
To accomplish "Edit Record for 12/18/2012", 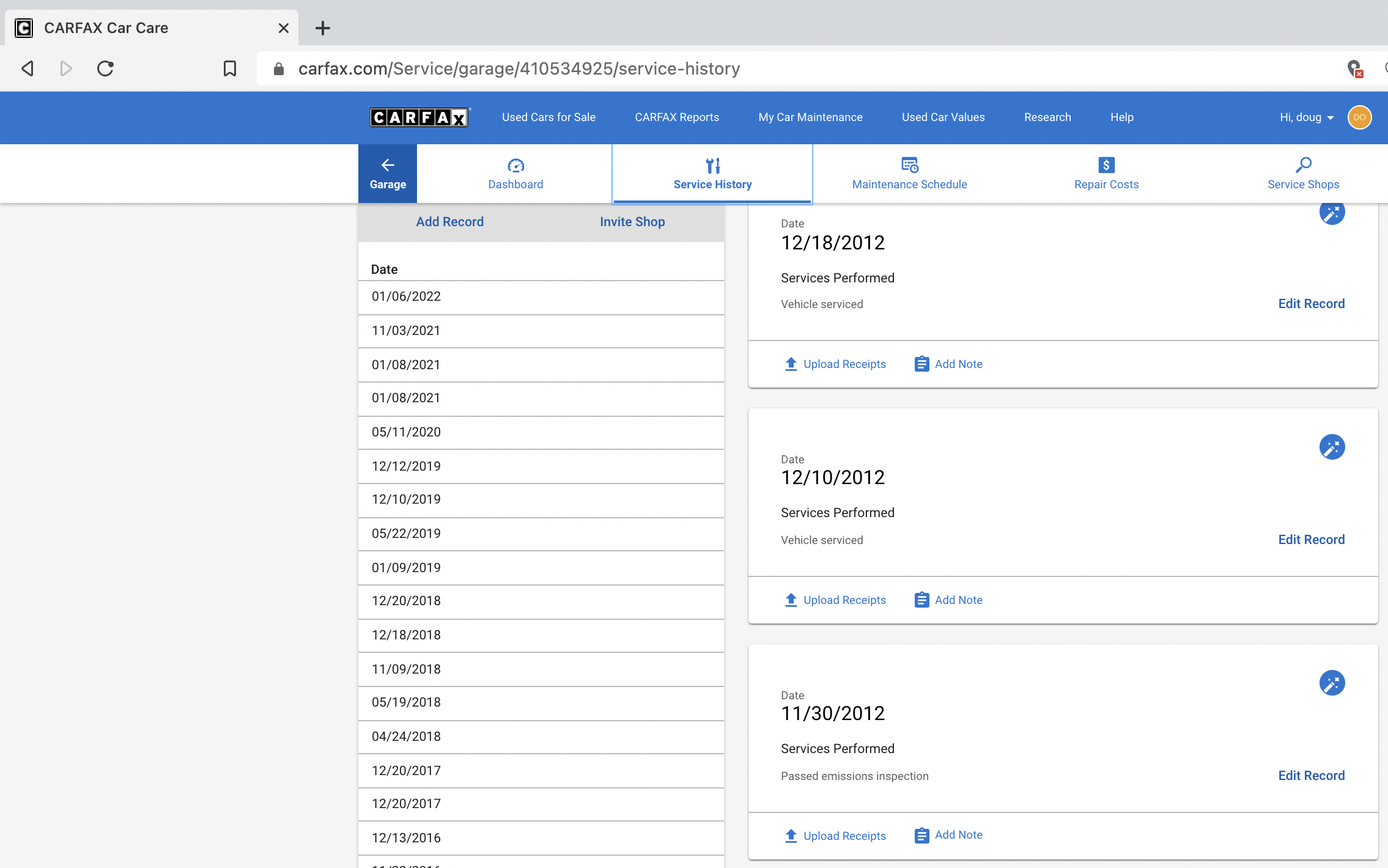I will click(x=1311, y=304).
